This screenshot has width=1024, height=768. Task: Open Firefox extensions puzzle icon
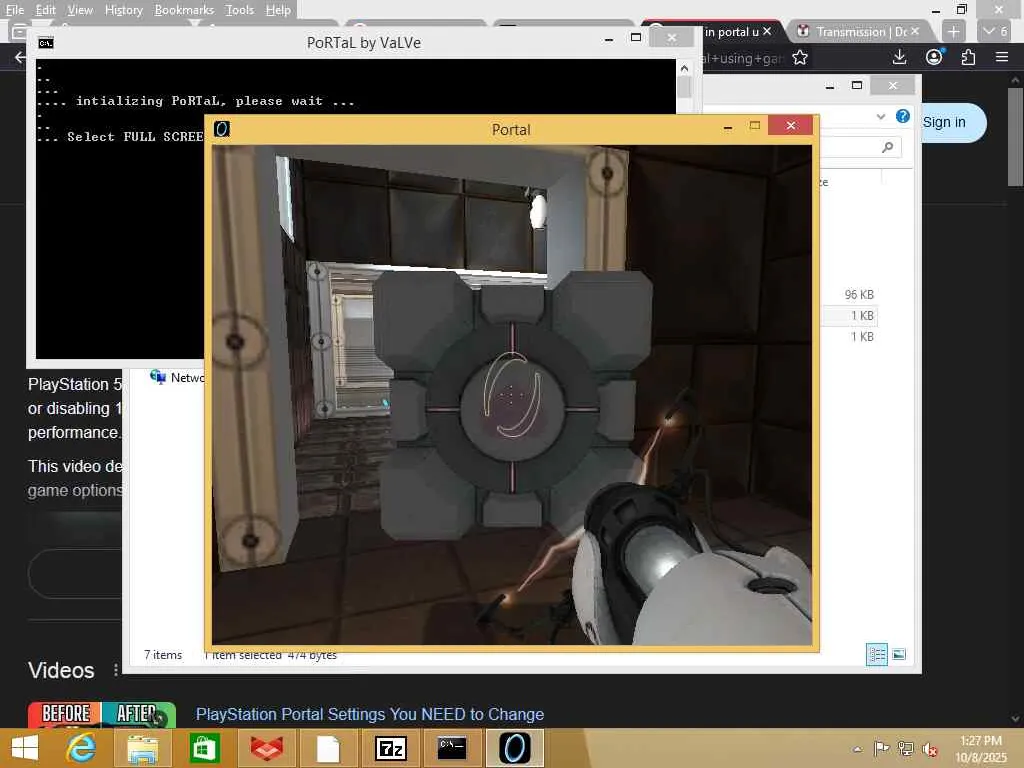[968, 57]
